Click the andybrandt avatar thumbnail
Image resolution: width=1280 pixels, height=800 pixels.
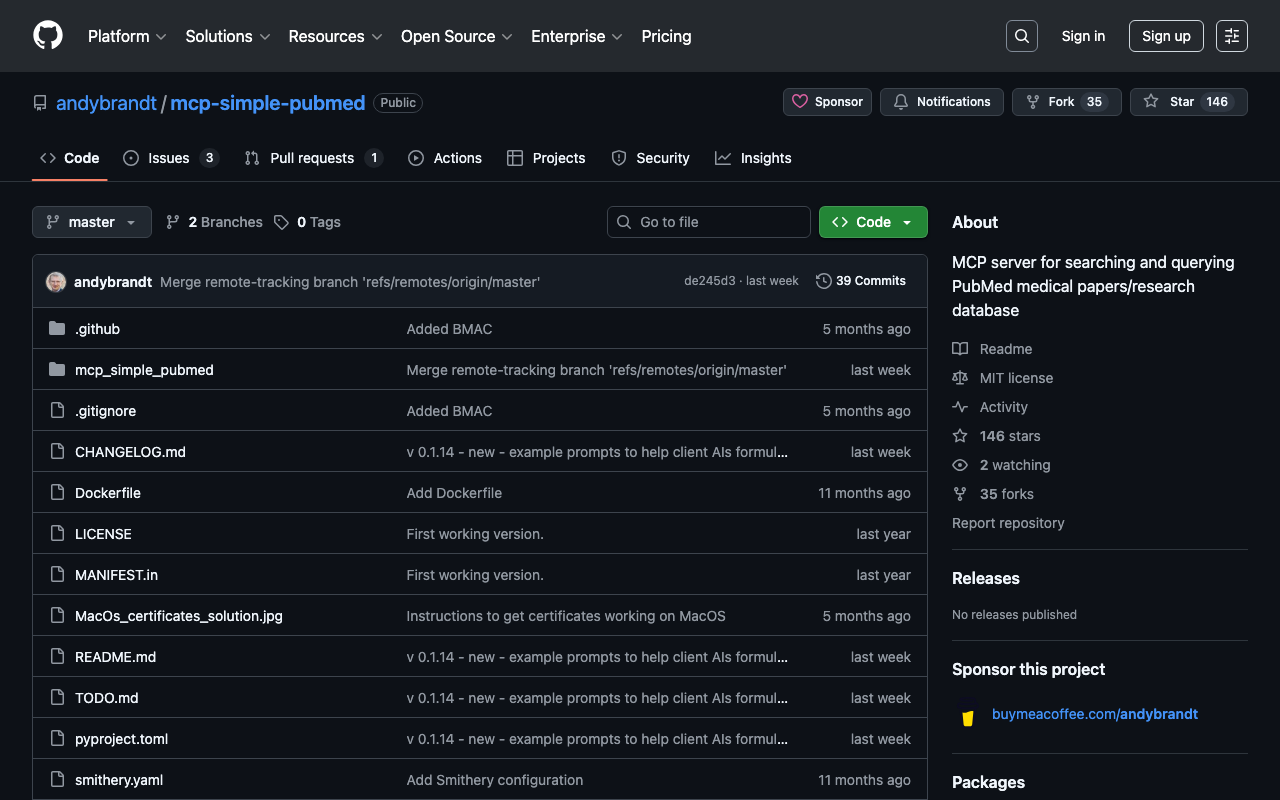tap(56, 282)
